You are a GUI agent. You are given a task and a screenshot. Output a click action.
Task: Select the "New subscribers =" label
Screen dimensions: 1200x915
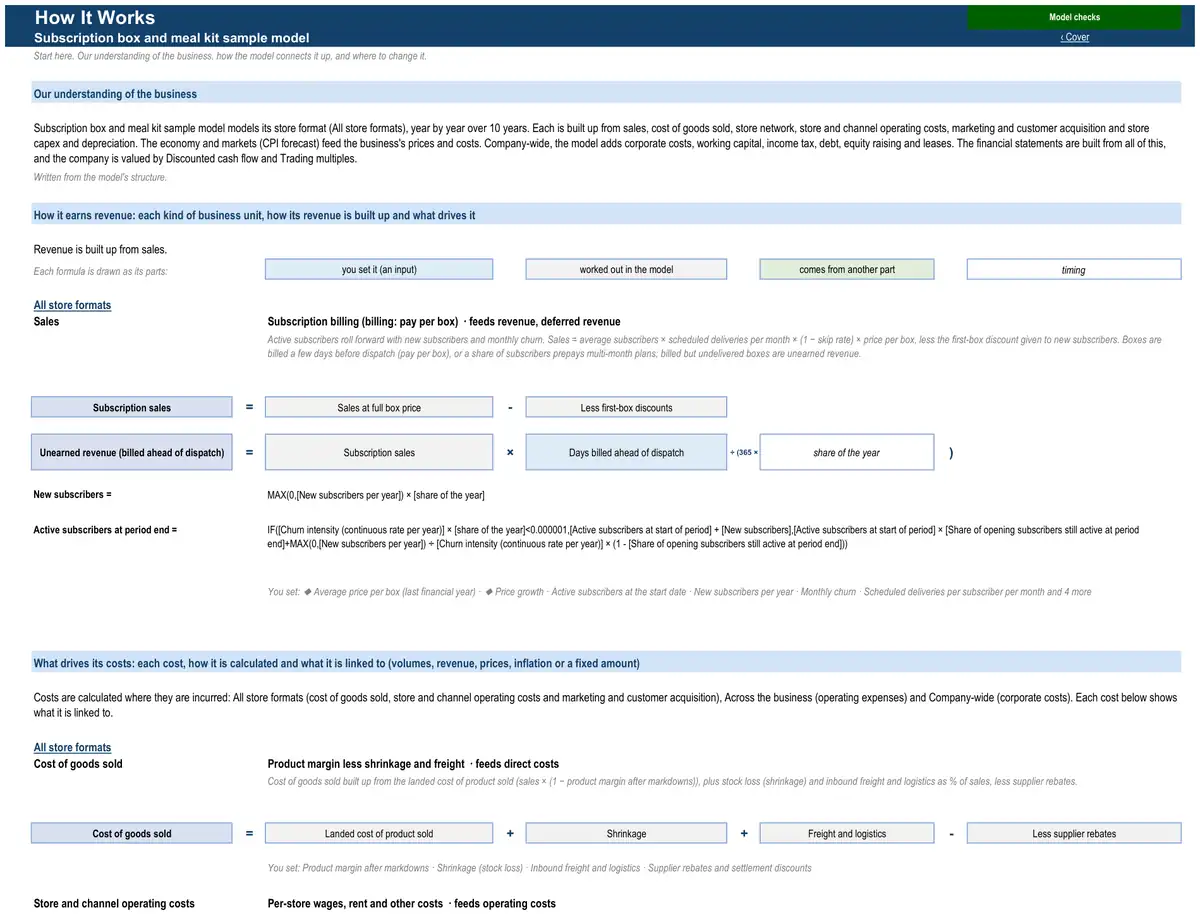[x=73, y=494]
